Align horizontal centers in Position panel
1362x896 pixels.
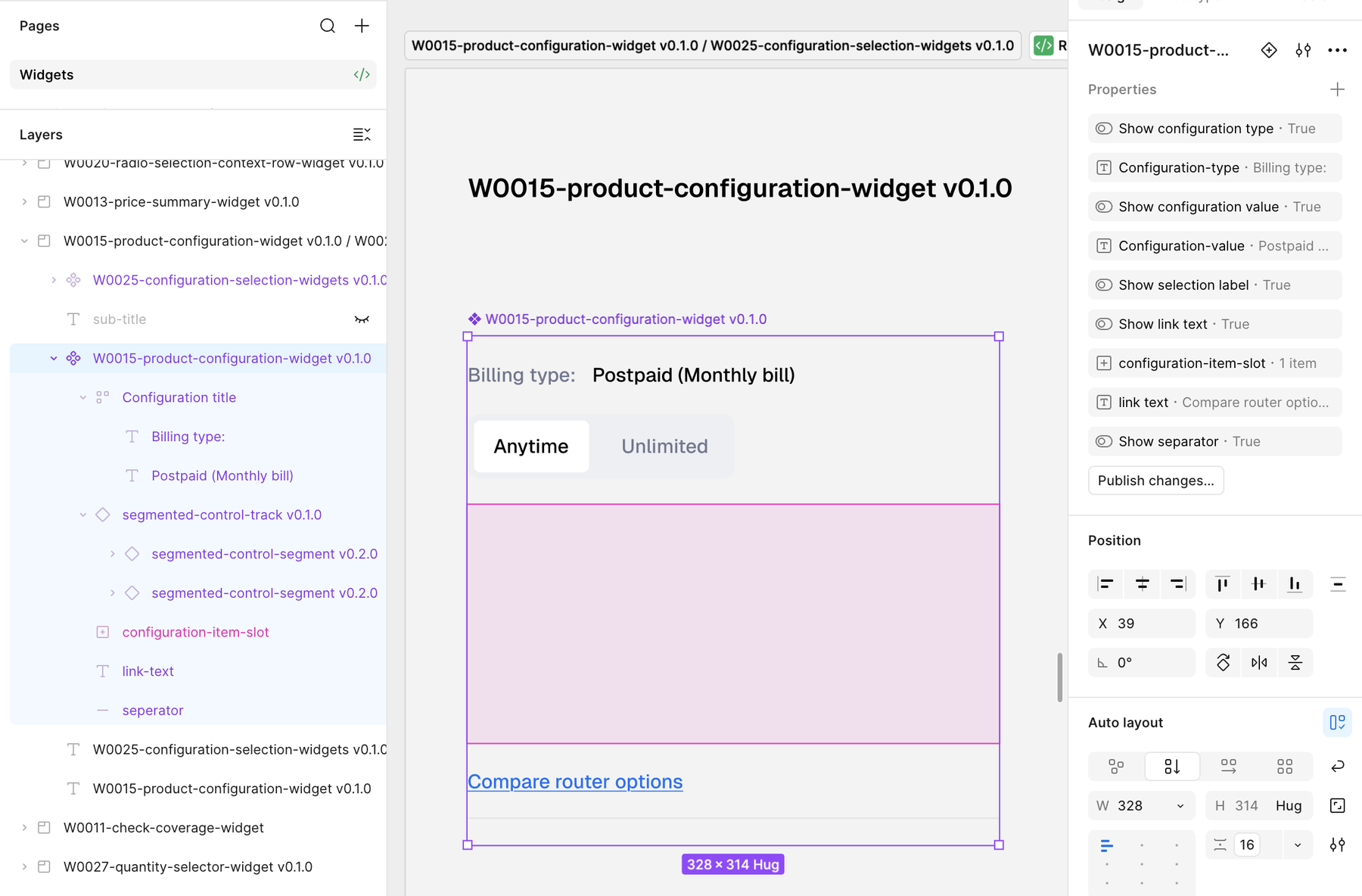click(1142, 583)
